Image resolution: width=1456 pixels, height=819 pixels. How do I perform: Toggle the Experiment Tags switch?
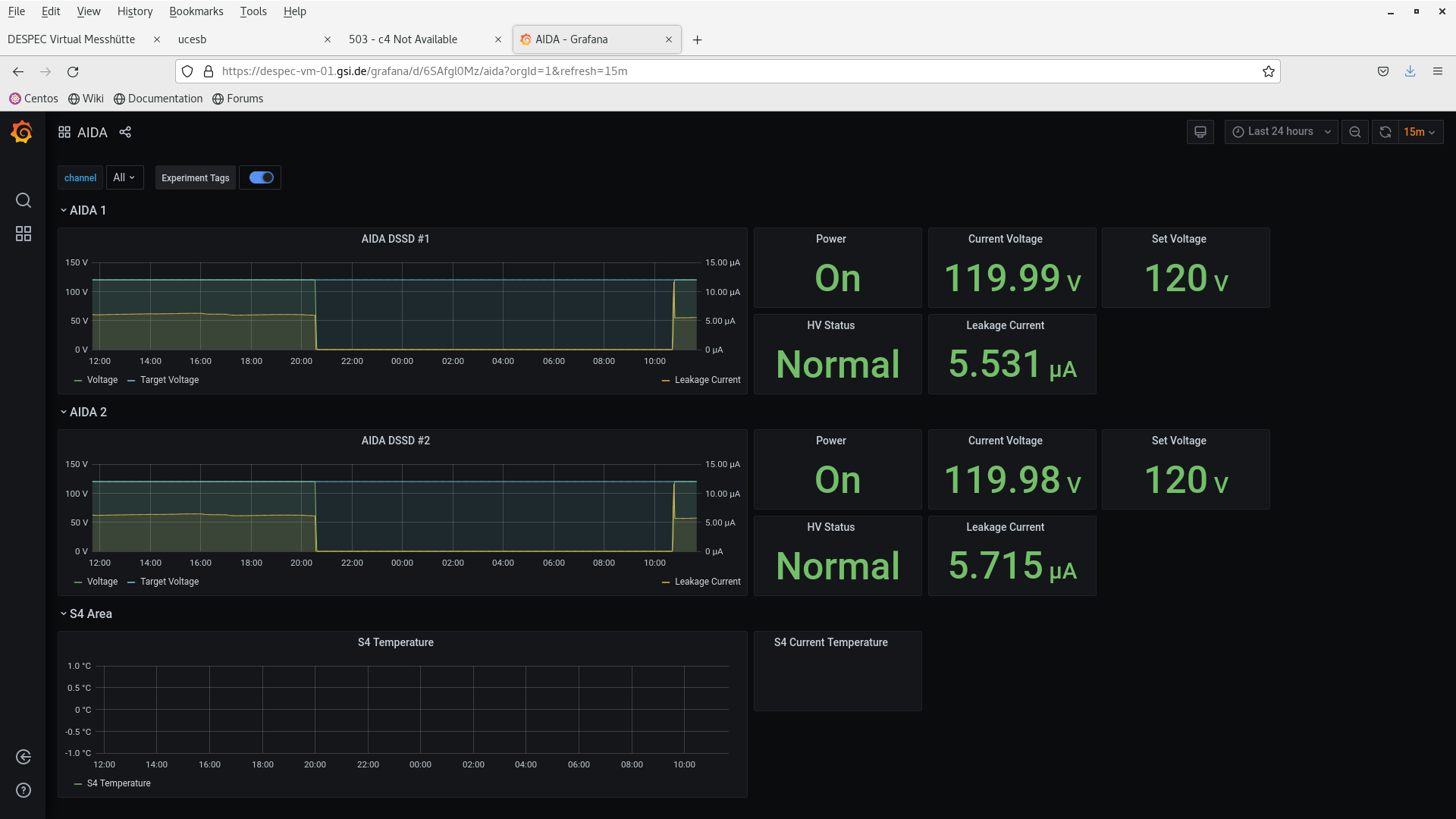coord(261,177)
